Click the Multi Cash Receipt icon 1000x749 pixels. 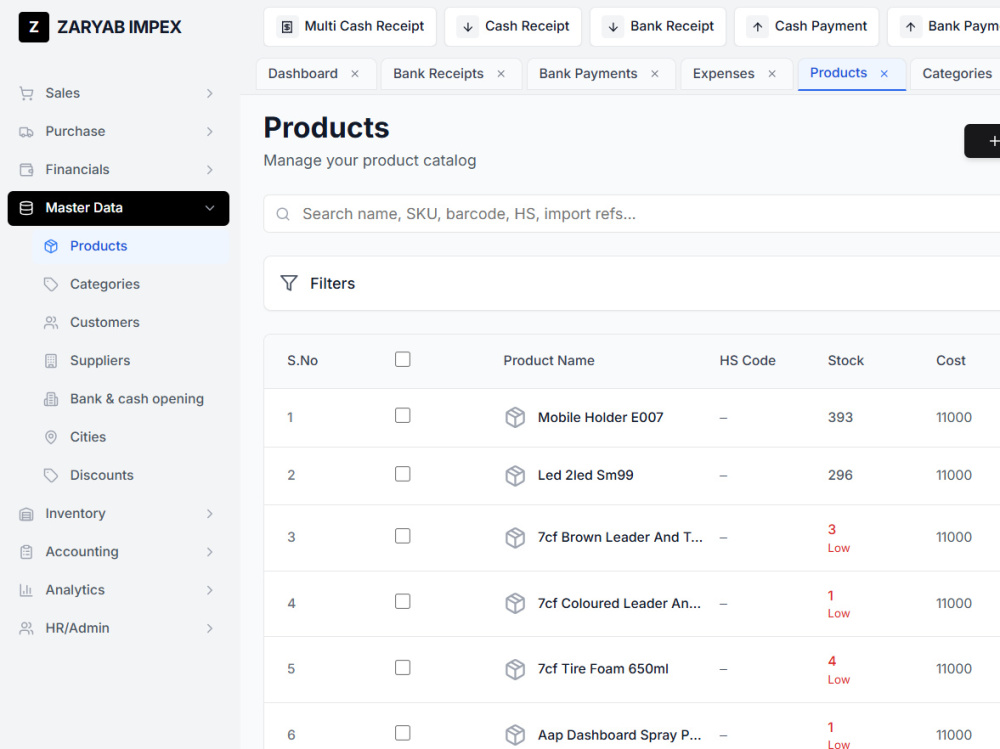pyautogui.click(x=287, y=27)
